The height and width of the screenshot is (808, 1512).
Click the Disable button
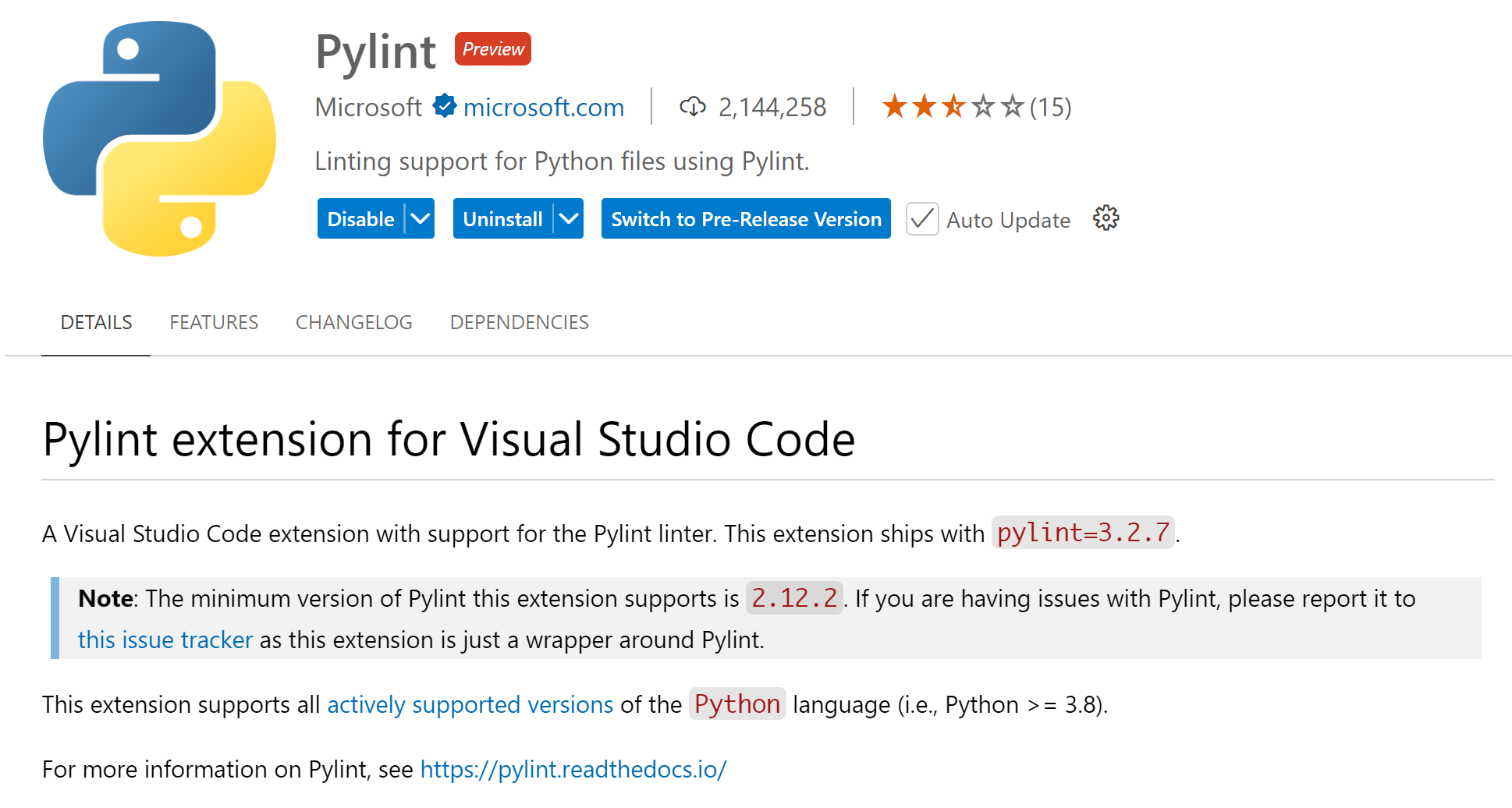[x=360, y=219]
